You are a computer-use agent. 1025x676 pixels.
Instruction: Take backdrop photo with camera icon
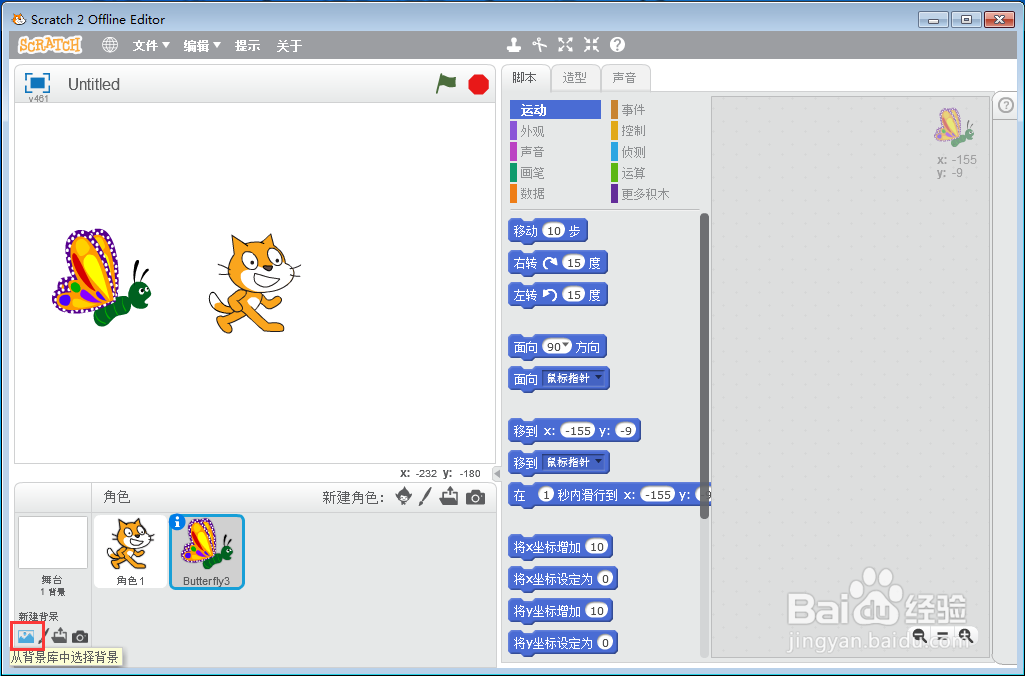(80, 637)
